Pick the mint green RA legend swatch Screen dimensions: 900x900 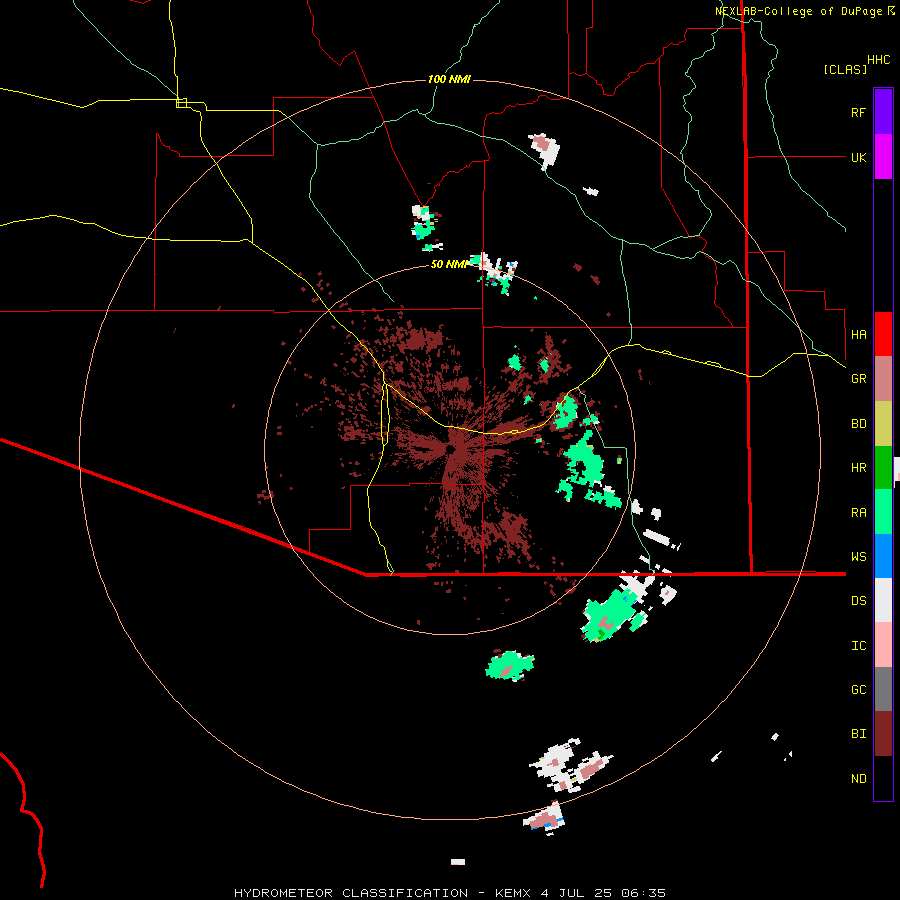[883, 512]
